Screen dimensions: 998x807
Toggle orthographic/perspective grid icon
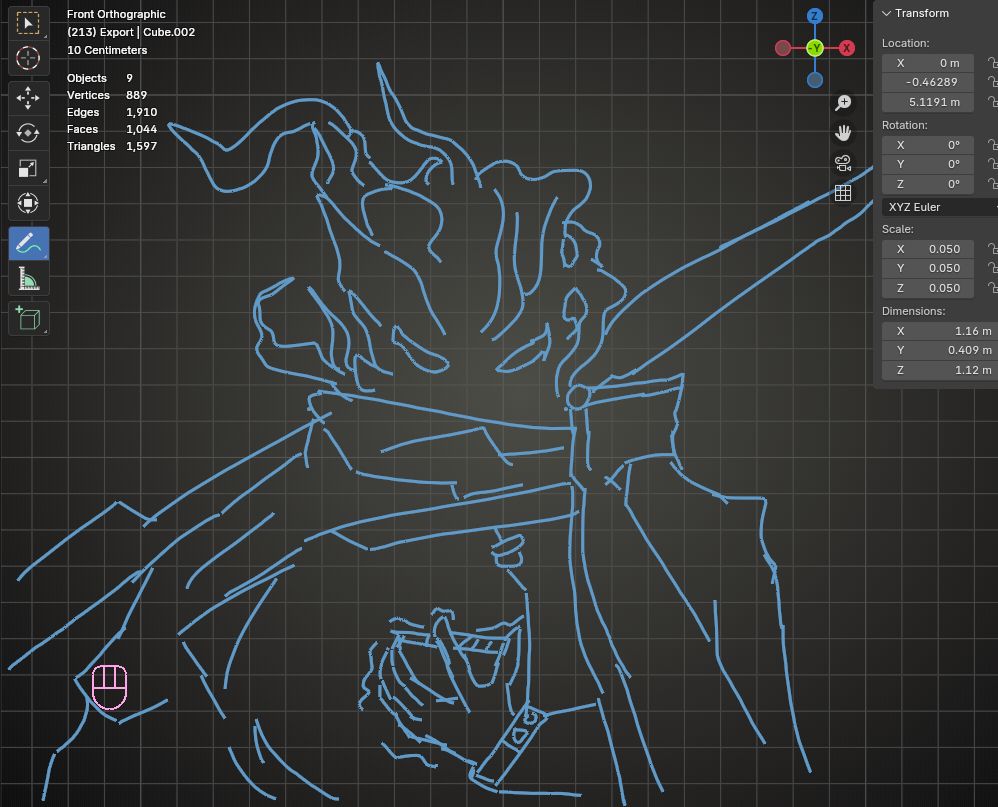pyautogui.click(x=843, y=193)
